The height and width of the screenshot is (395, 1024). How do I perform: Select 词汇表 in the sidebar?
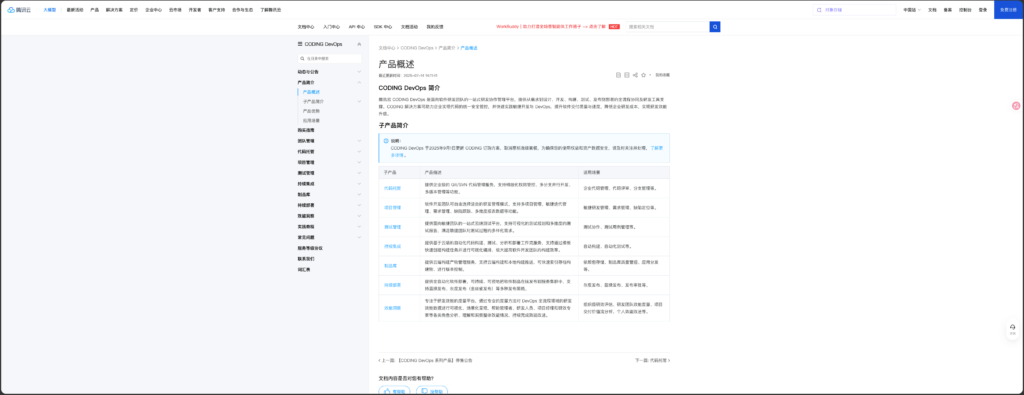[x=304, y=269]
